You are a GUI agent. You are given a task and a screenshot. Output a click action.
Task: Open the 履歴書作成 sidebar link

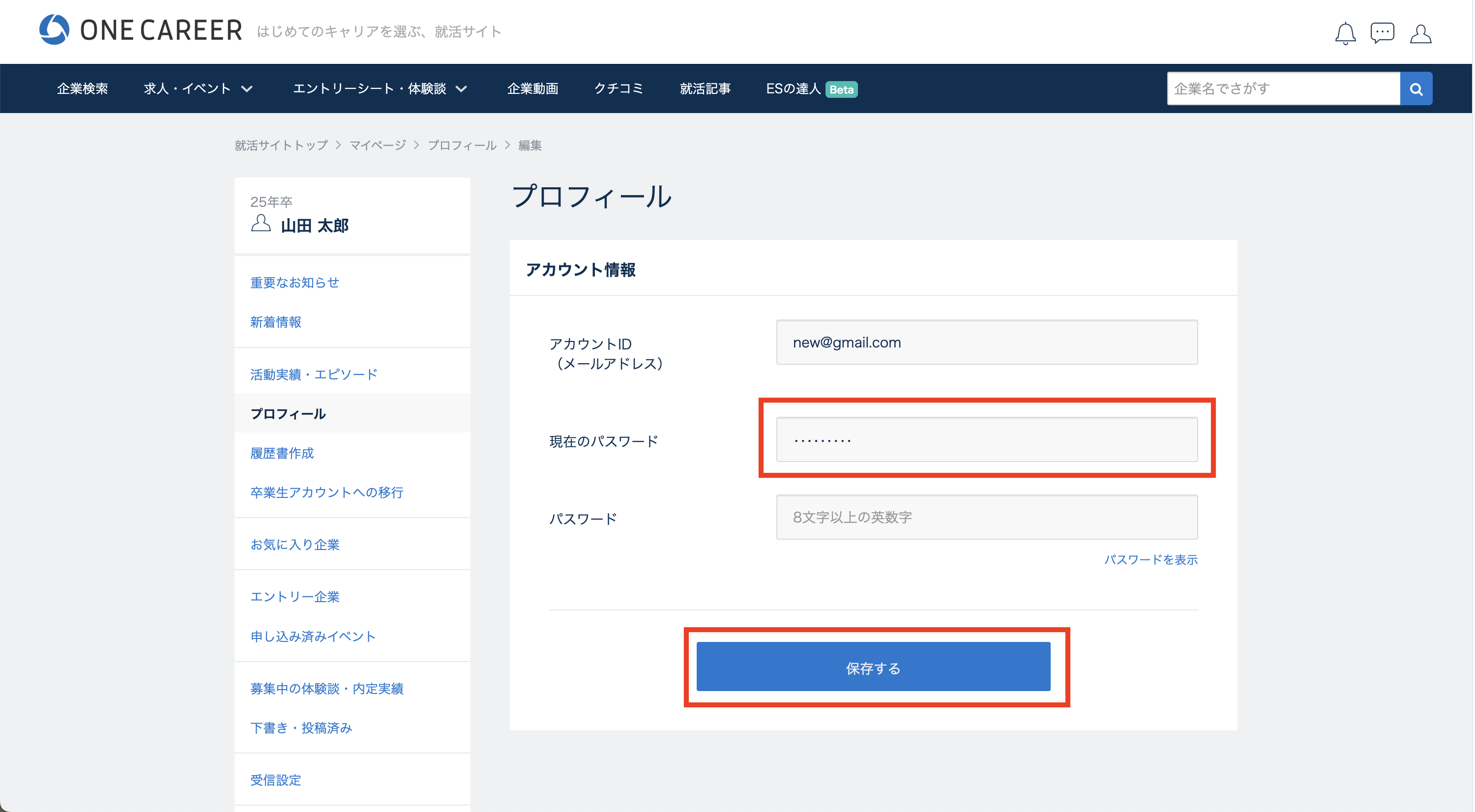click(x=282, y=453)
